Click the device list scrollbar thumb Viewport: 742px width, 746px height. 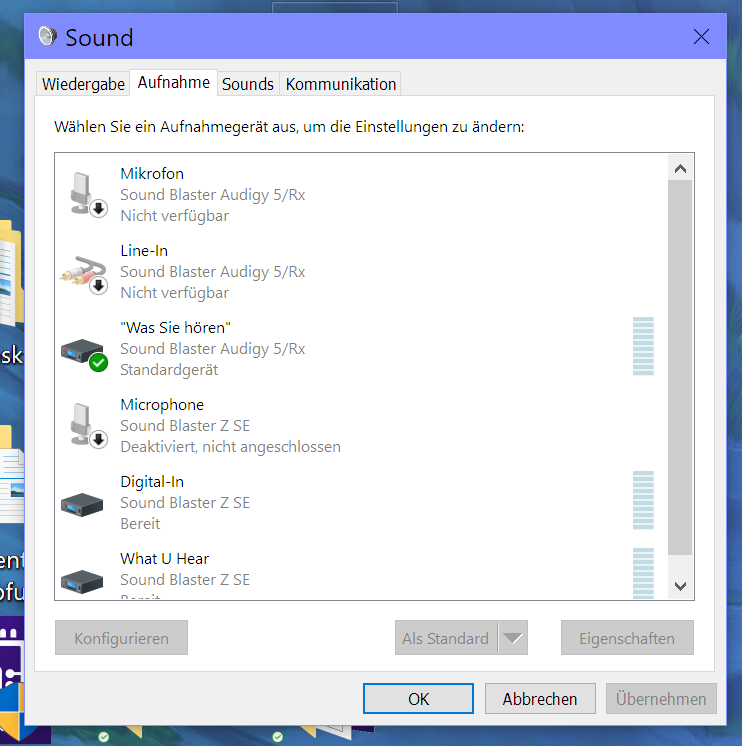[680, 367]
